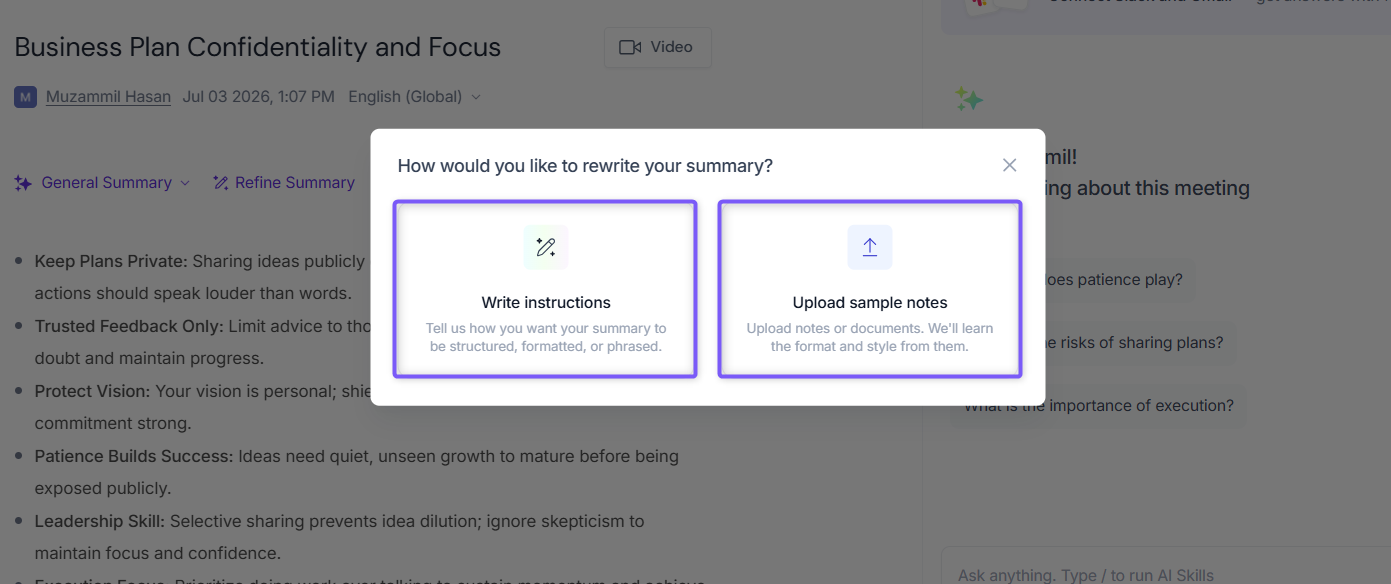Choose the Write instructions option card
This screenshot has width=1391, height=584.
pyautogui.click(x=545, y=289)
